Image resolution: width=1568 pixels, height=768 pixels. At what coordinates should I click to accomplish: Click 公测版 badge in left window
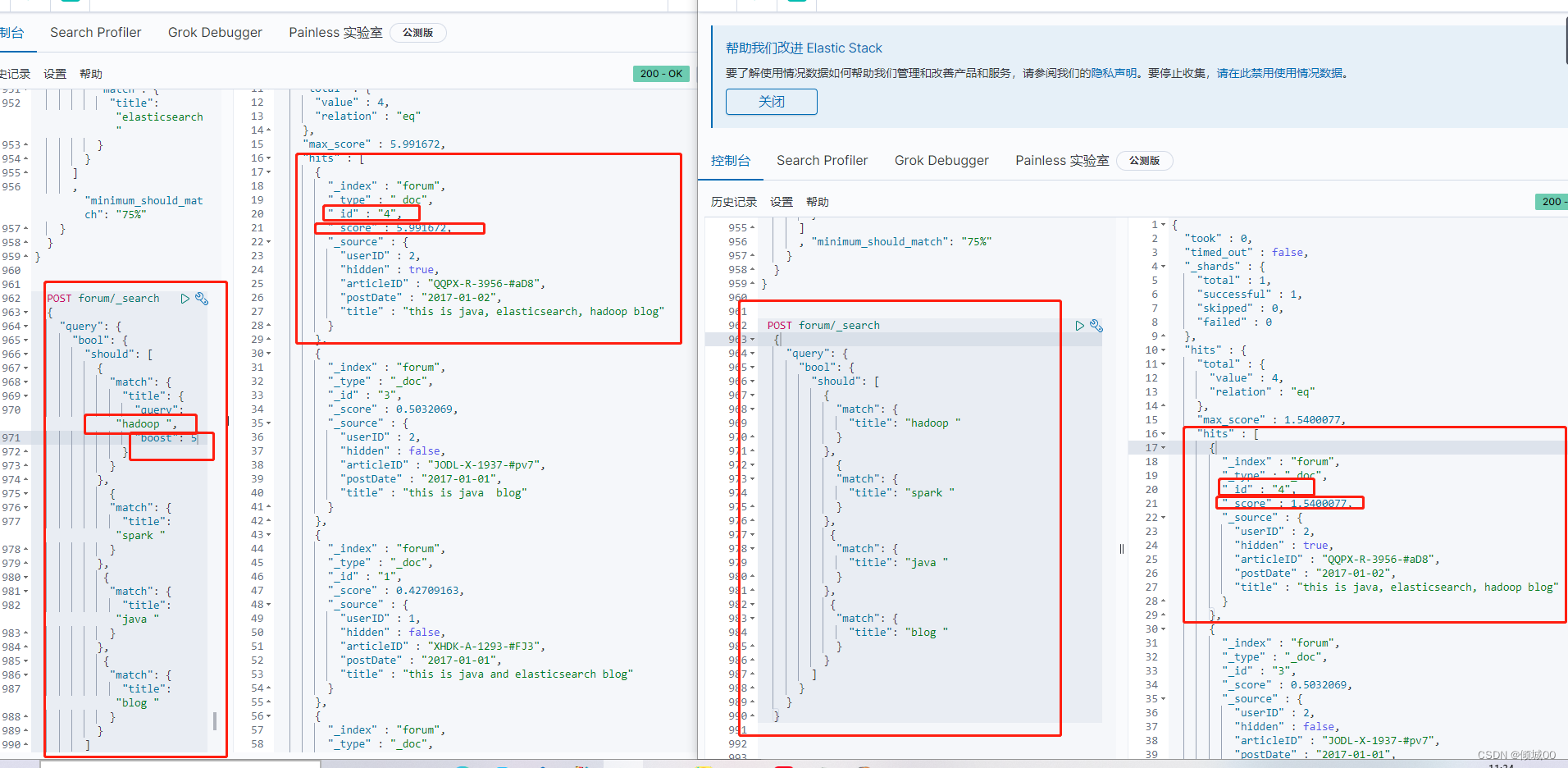point(418,33)
